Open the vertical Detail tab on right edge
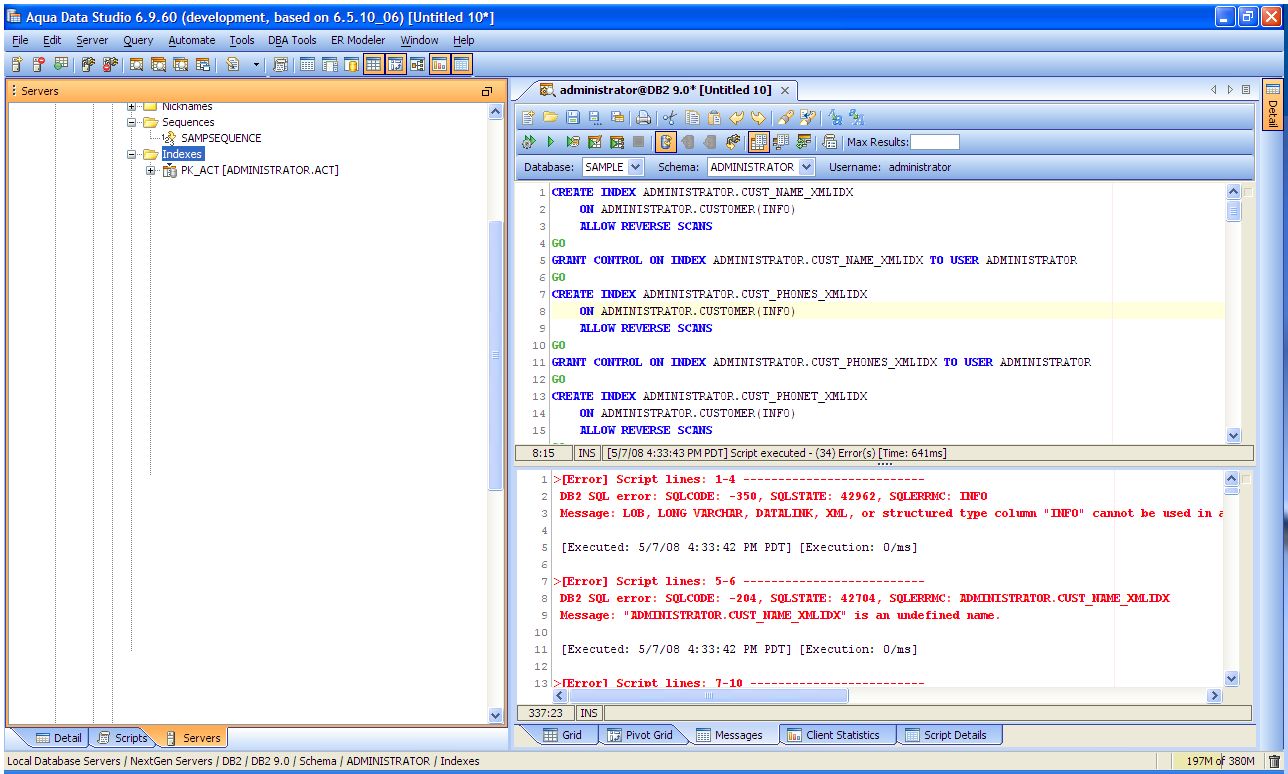The image size is (1288, 774). [1272, 103]
